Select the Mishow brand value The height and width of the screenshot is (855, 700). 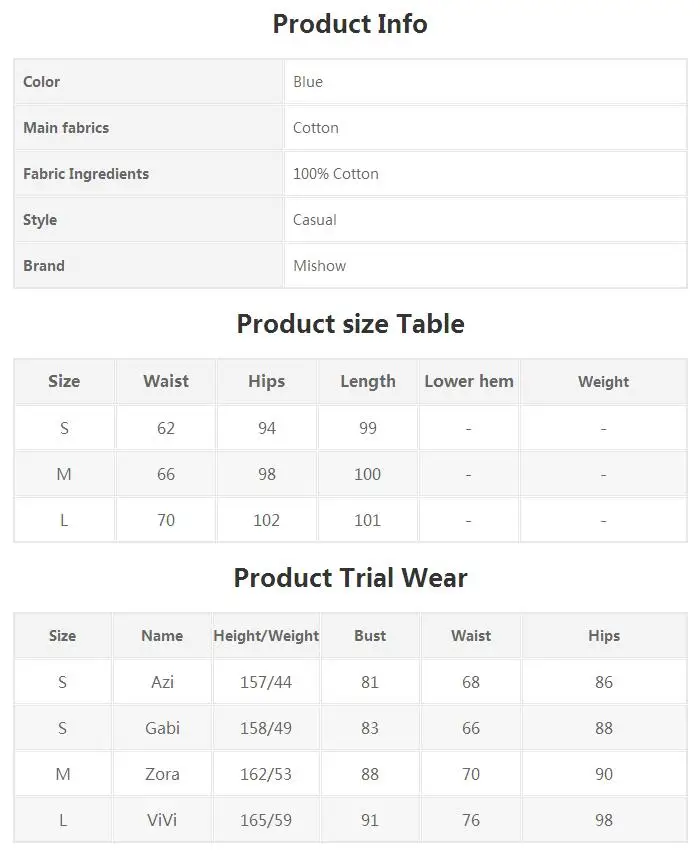coord(319,266)
